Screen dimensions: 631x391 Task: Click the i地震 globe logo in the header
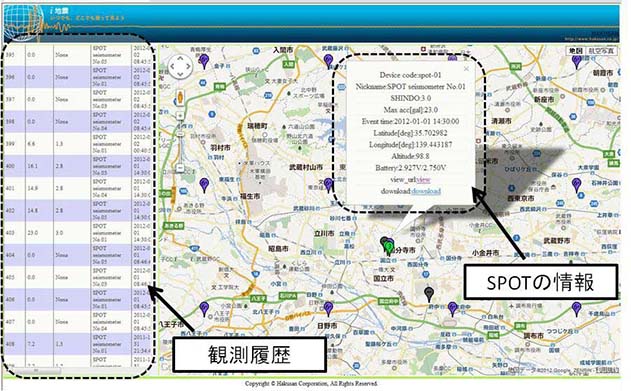(x=24, y=23)
